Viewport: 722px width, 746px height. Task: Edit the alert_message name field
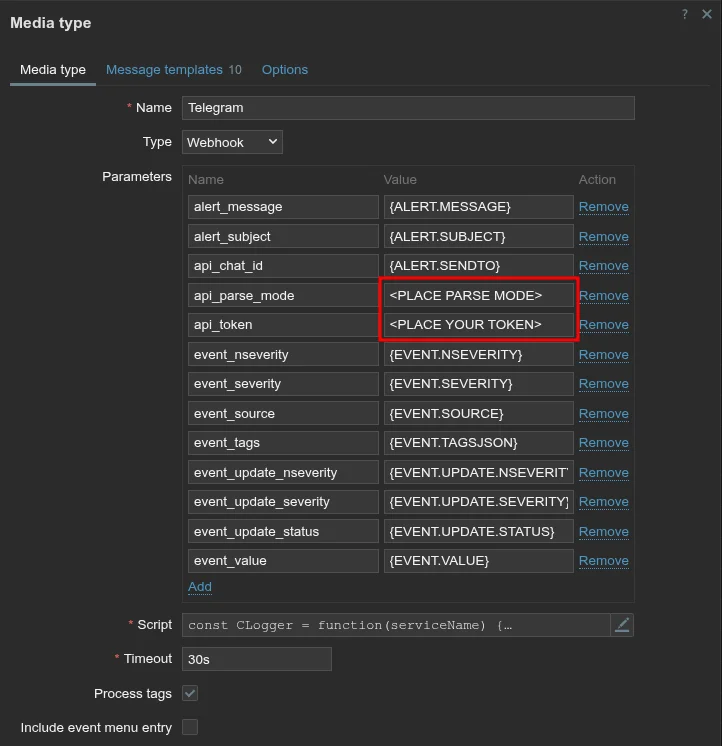tap(283, 207)
